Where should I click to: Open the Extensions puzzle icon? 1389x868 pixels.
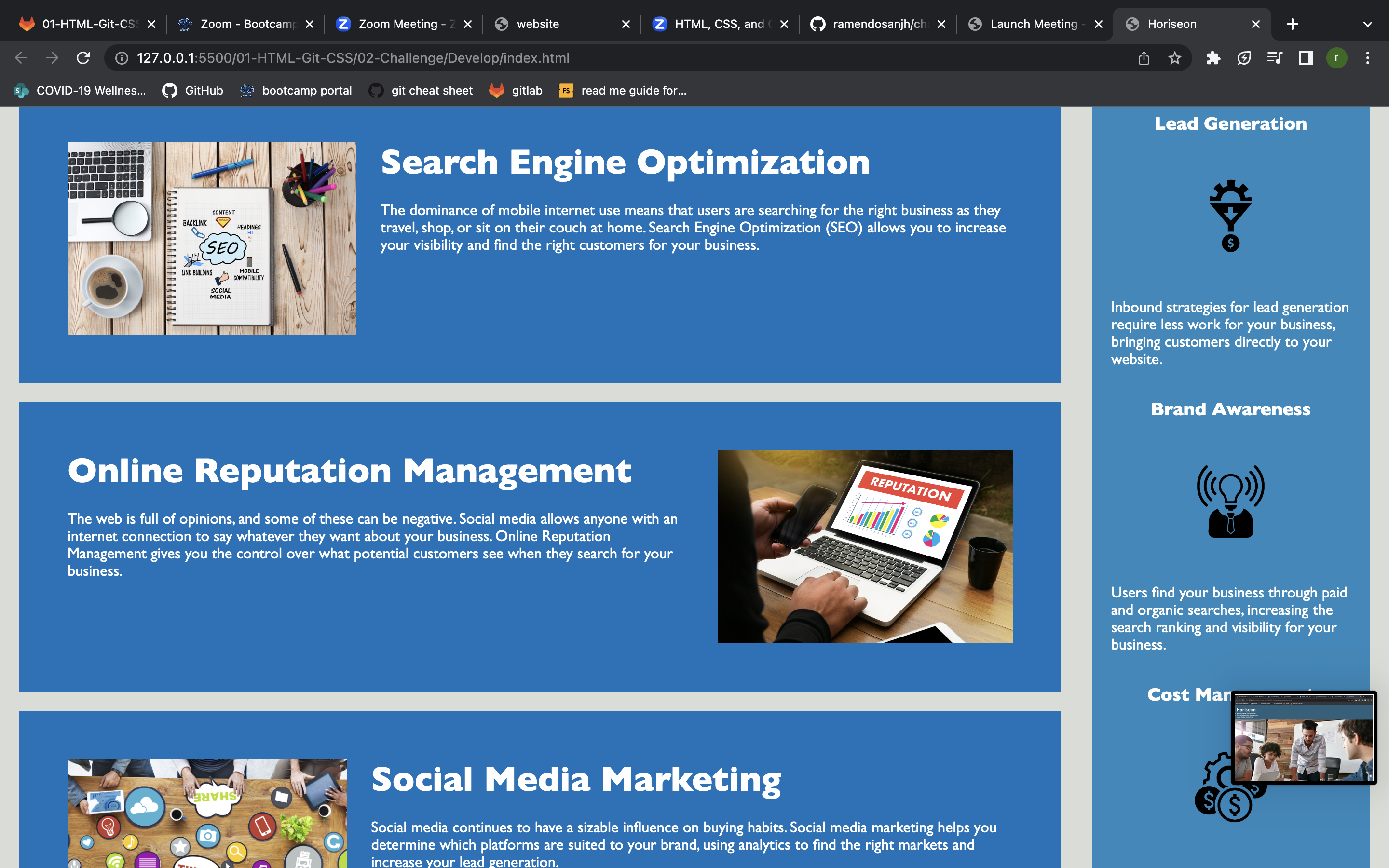[x=1213, y=58]
